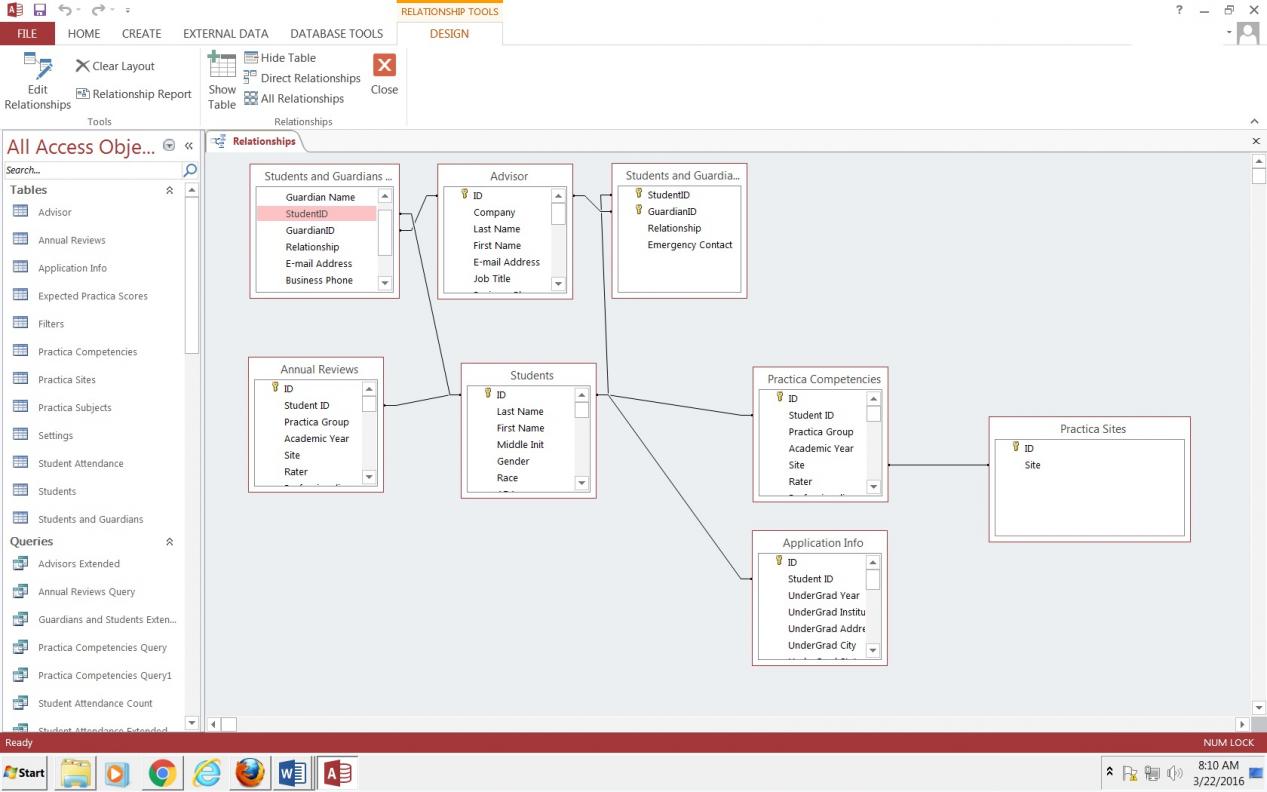Open the EXTERNAL DATA ribbon tab
This screenshot has height=792, width=1267.
tap(225, 33)
